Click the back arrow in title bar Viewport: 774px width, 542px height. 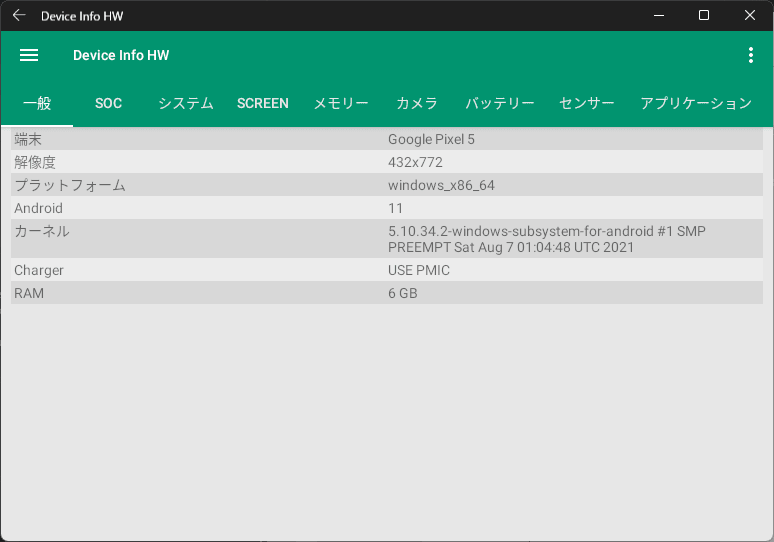[x=19, y=15]
